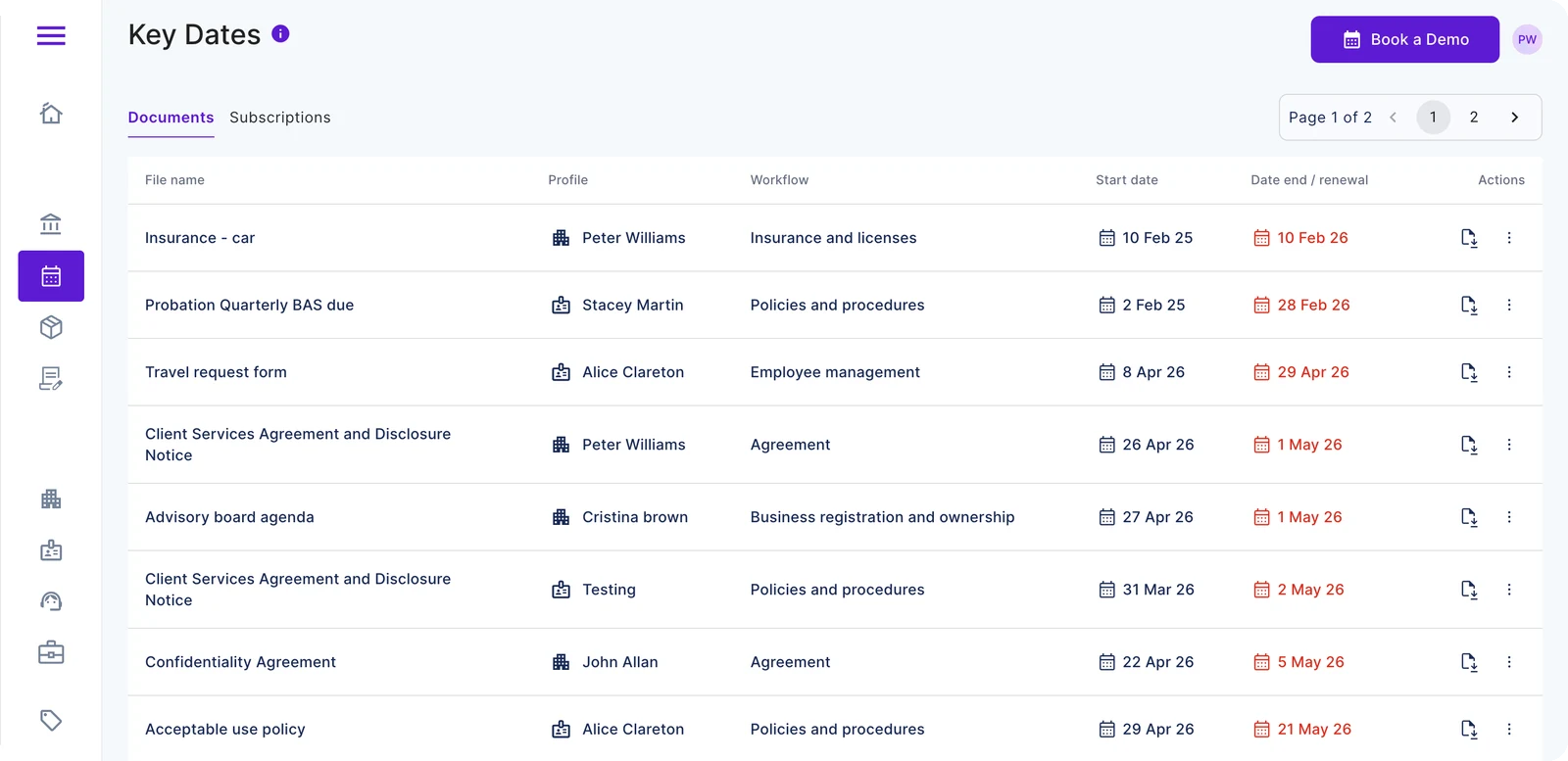Download Peter Williams' Client Services Agreement
The height and width of the screenshot is (761, 1568).
click(1469, 445)
